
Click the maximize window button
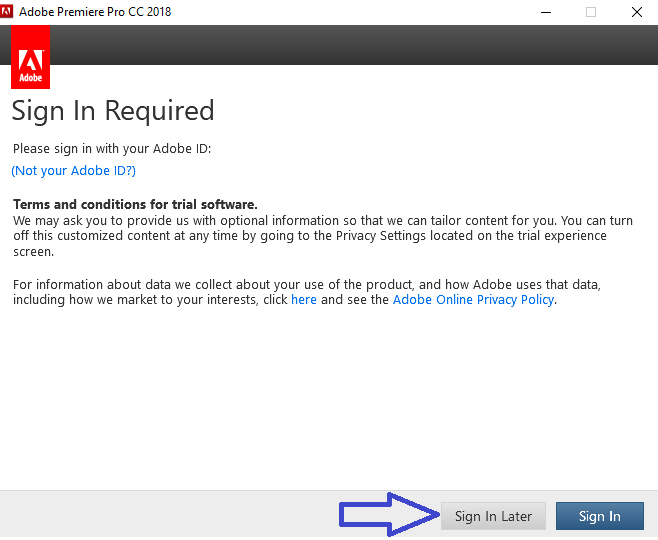tap(591, 12)
